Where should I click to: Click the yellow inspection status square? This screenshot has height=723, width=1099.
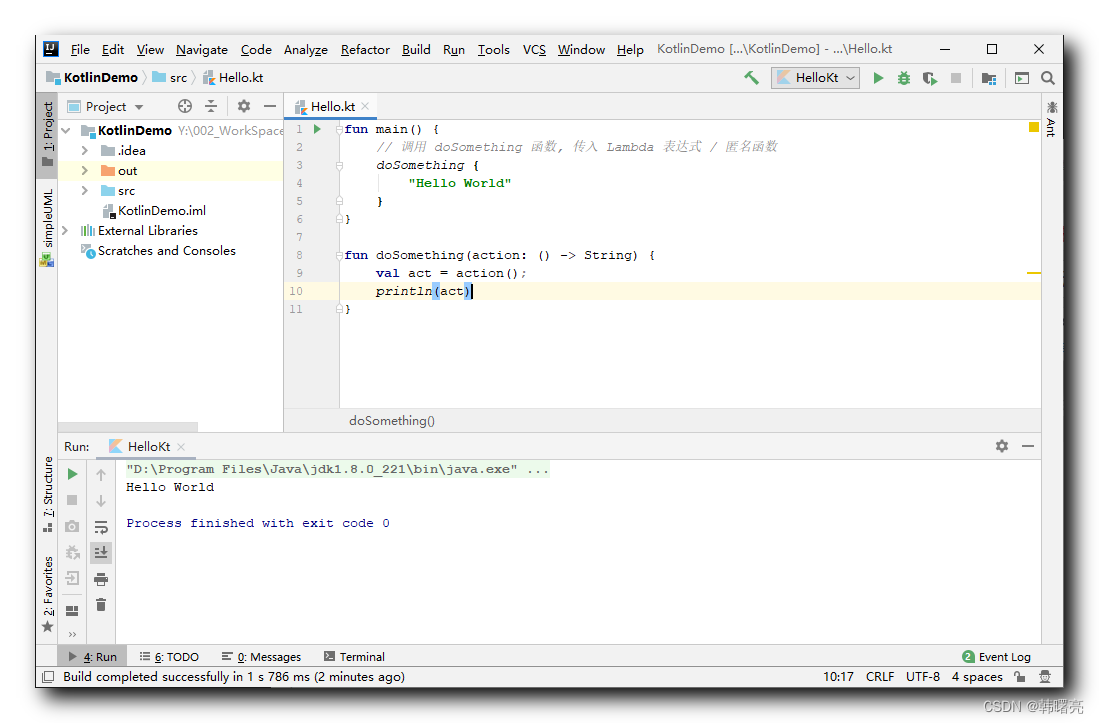click(1034, 127)
